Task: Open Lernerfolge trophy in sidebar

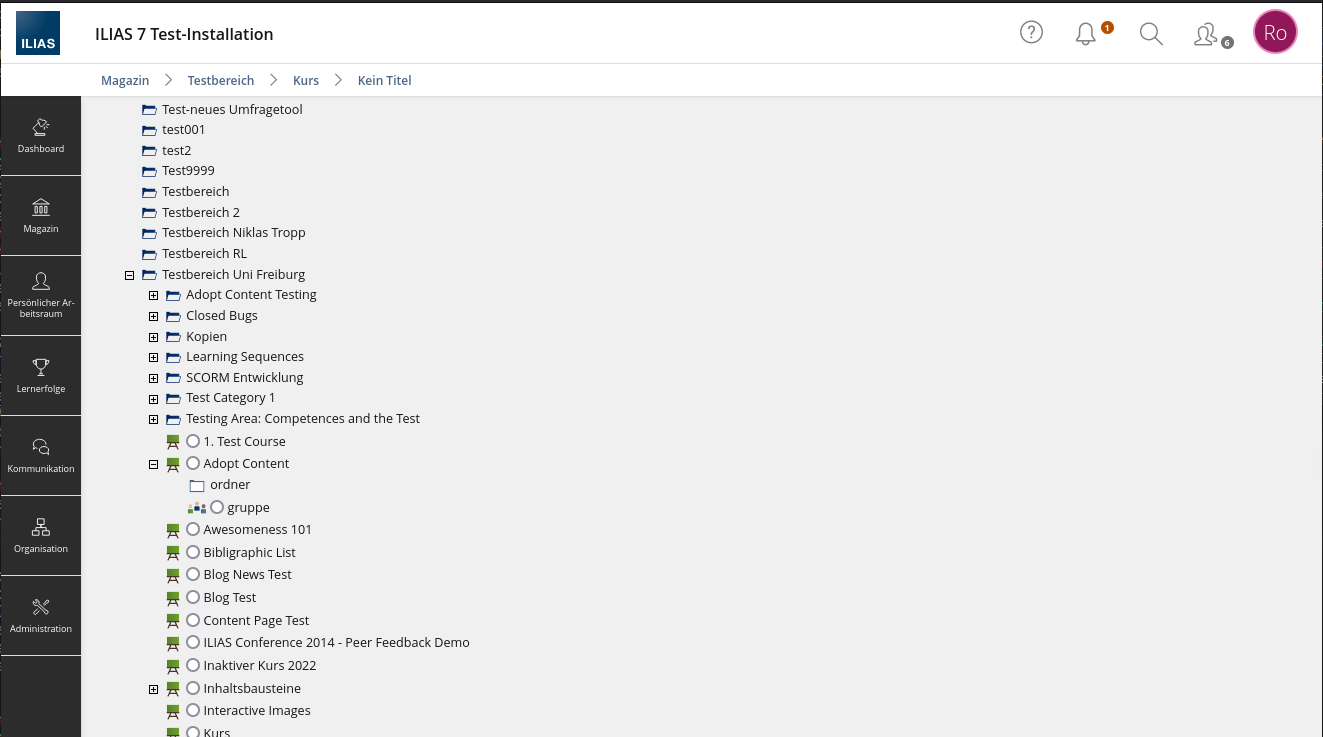Action: (41, 376)
